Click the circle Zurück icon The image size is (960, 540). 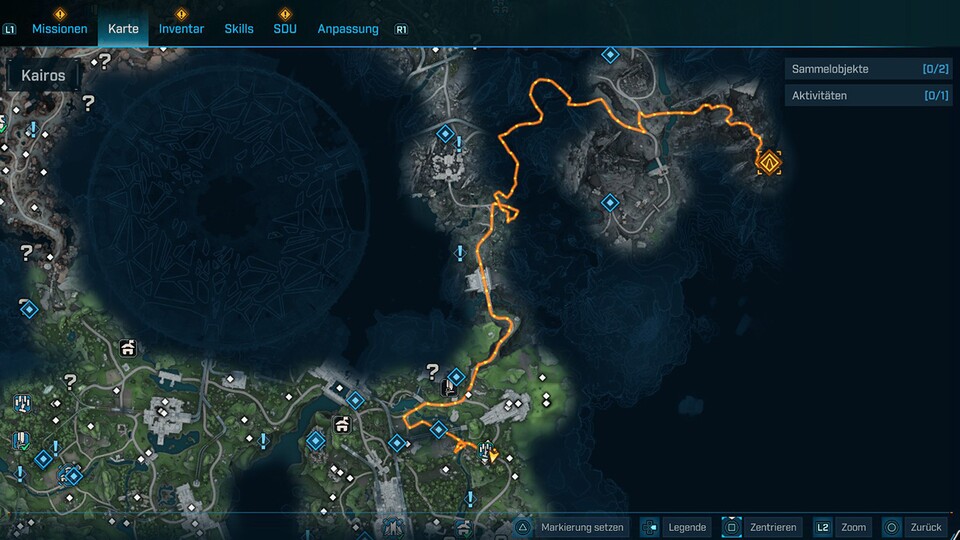coord(891,527)
